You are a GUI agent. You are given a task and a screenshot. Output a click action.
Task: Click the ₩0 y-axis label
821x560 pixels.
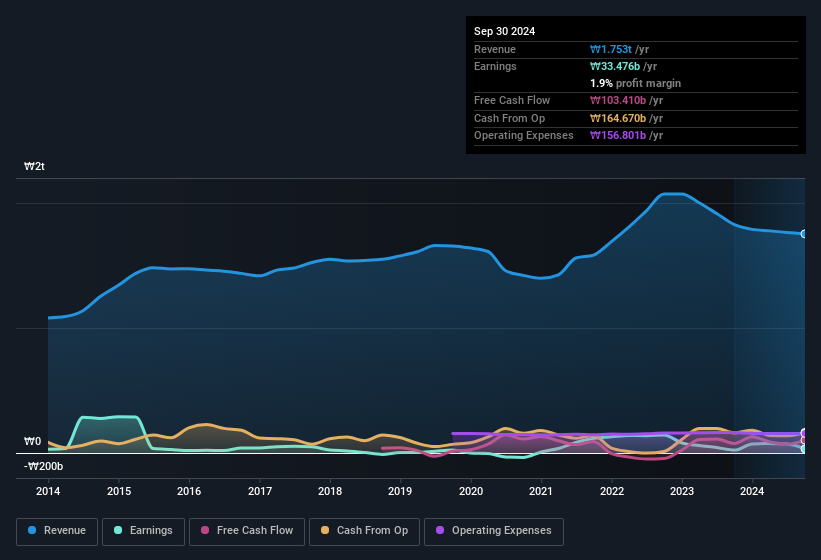click(x=32, y=441)
